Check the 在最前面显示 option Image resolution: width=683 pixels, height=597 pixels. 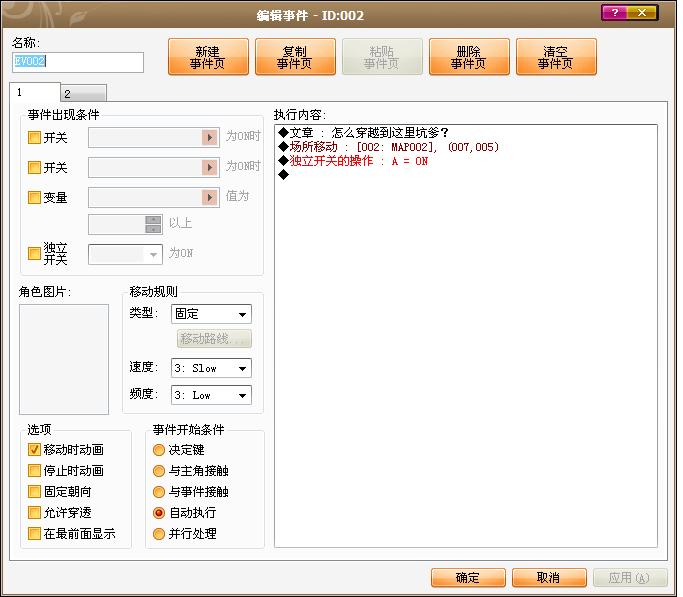pyautogui.click(x=34, y=533)
